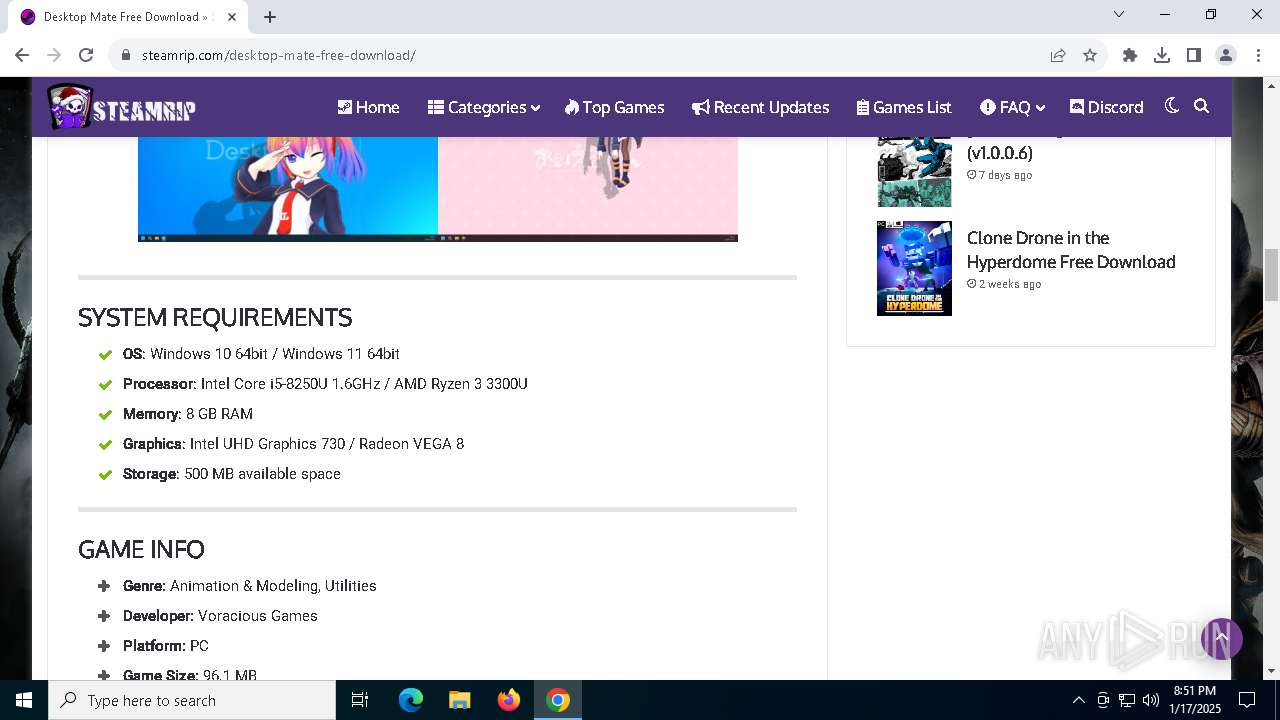Image resolution: width=1280 pixels, height=720 pixels.
Task: Open the Top Games page
Action: (x=614, y=107)
